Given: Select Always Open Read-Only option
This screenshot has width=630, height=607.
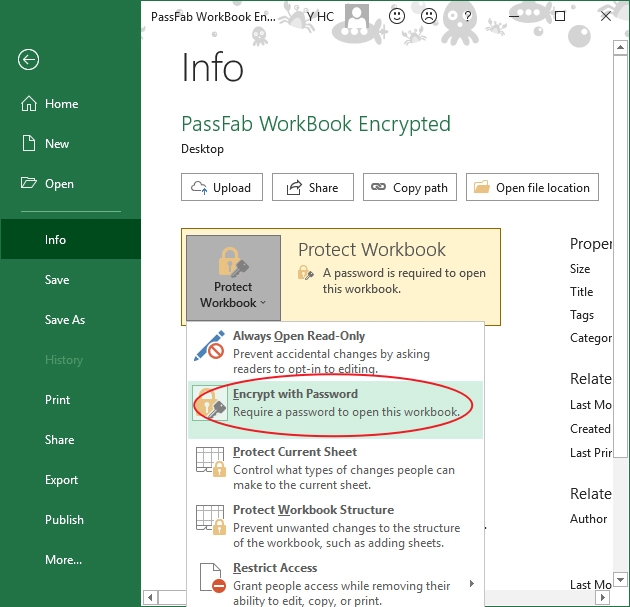Looking at the screenshot, I should coord(335,352).
